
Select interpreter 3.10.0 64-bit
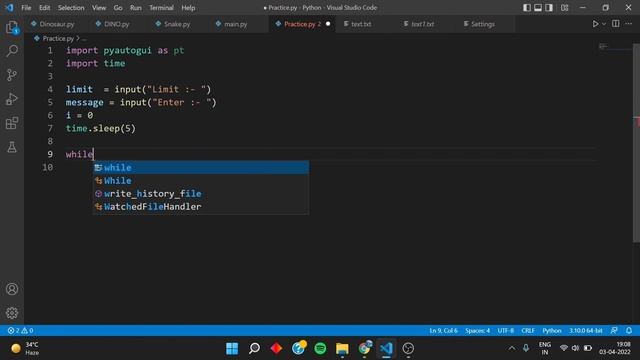coord(586,331)
